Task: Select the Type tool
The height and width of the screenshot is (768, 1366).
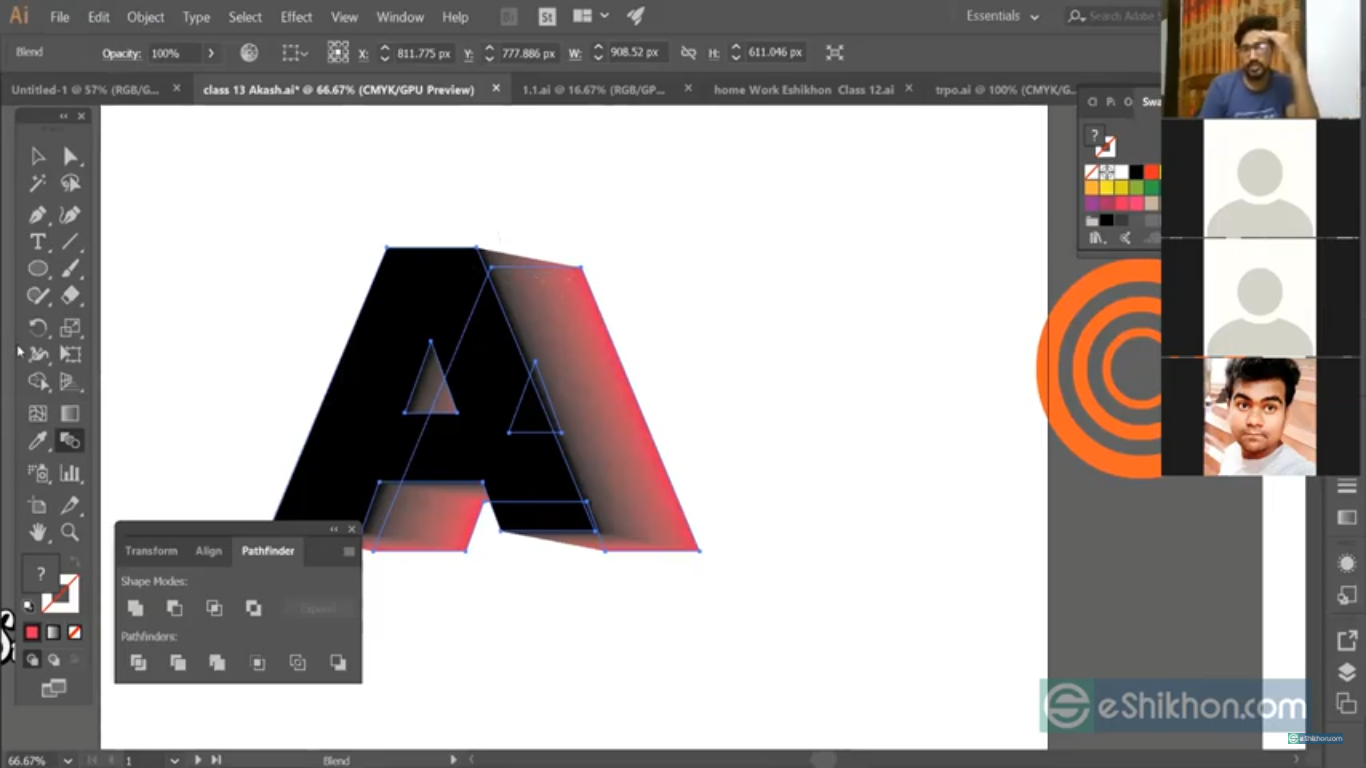Action: point(38,241)
